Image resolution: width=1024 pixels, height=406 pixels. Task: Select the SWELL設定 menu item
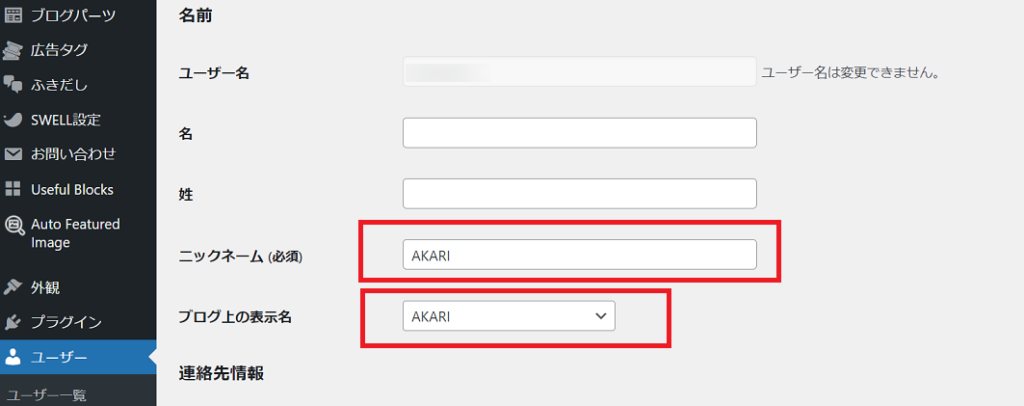pyautogui.click(x=66, y=119)
